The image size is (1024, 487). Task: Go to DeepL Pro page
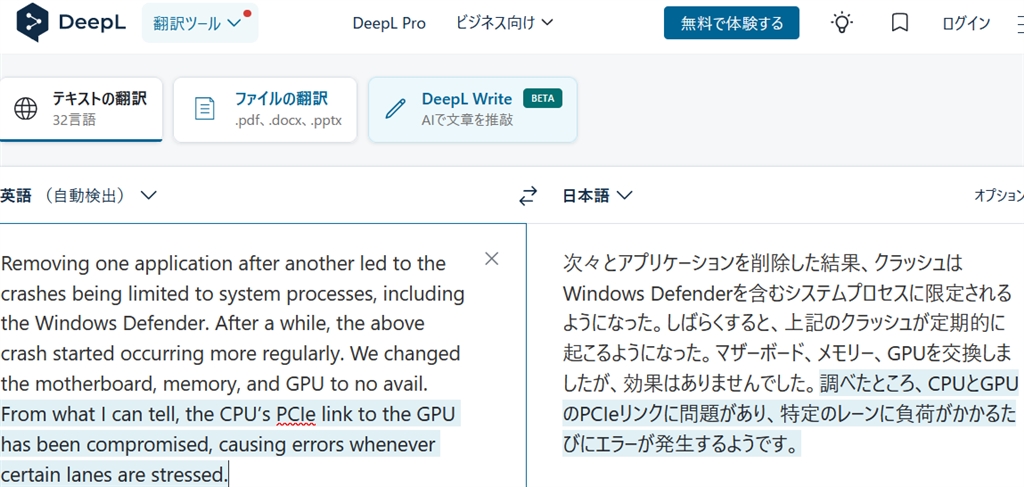tap(389, 24)
